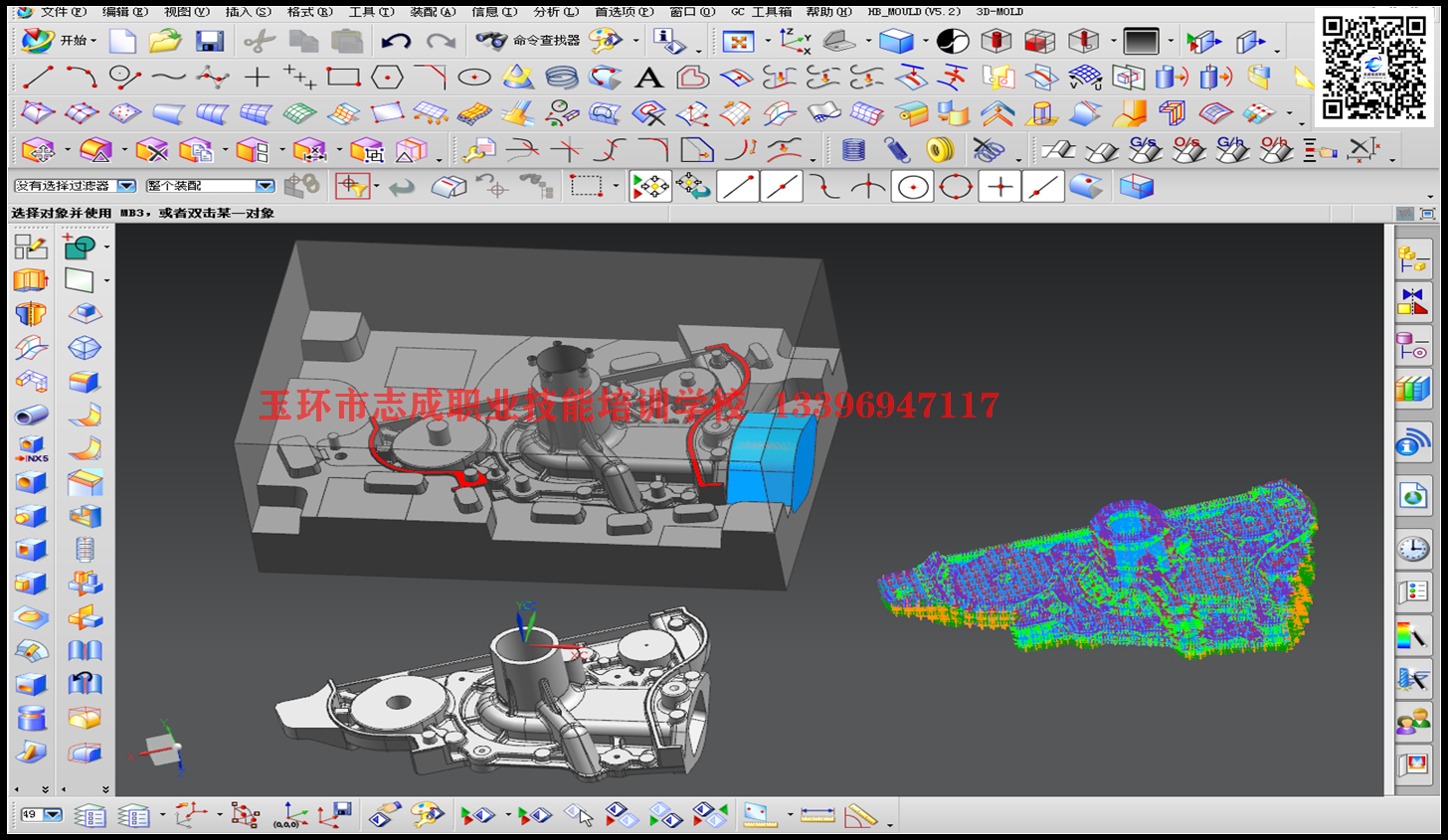
Task: Open the 分析(L) menu
Action: tap(556, 12)
